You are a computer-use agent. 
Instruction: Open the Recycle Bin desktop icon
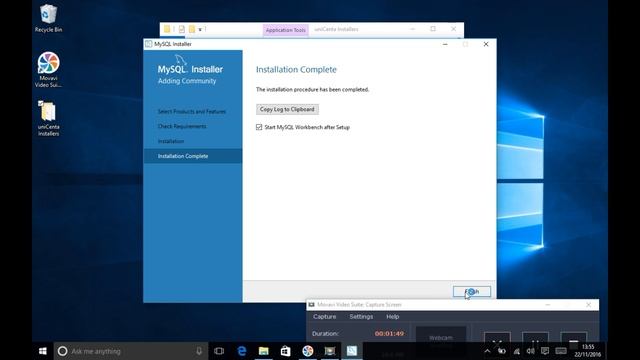48,18
